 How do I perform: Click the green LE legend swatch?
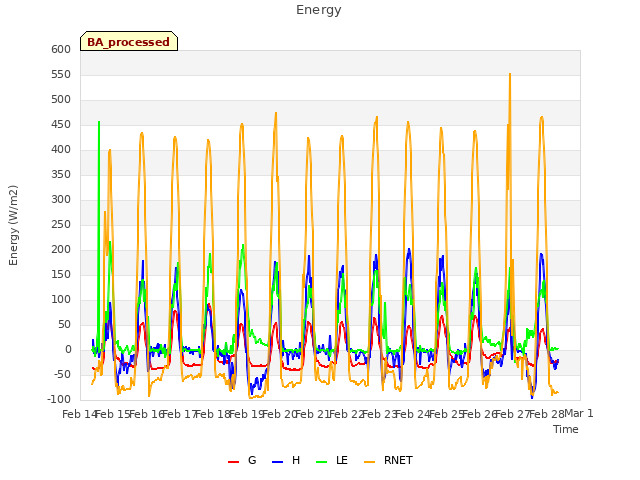[322, 462]
